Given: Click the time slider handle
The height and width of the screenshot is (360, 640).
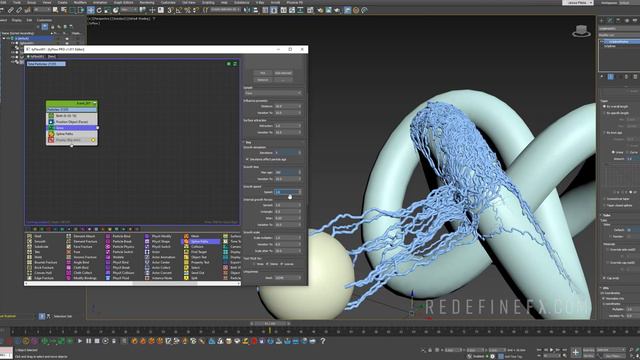Looking at the screenshot, I should (270, 324).
